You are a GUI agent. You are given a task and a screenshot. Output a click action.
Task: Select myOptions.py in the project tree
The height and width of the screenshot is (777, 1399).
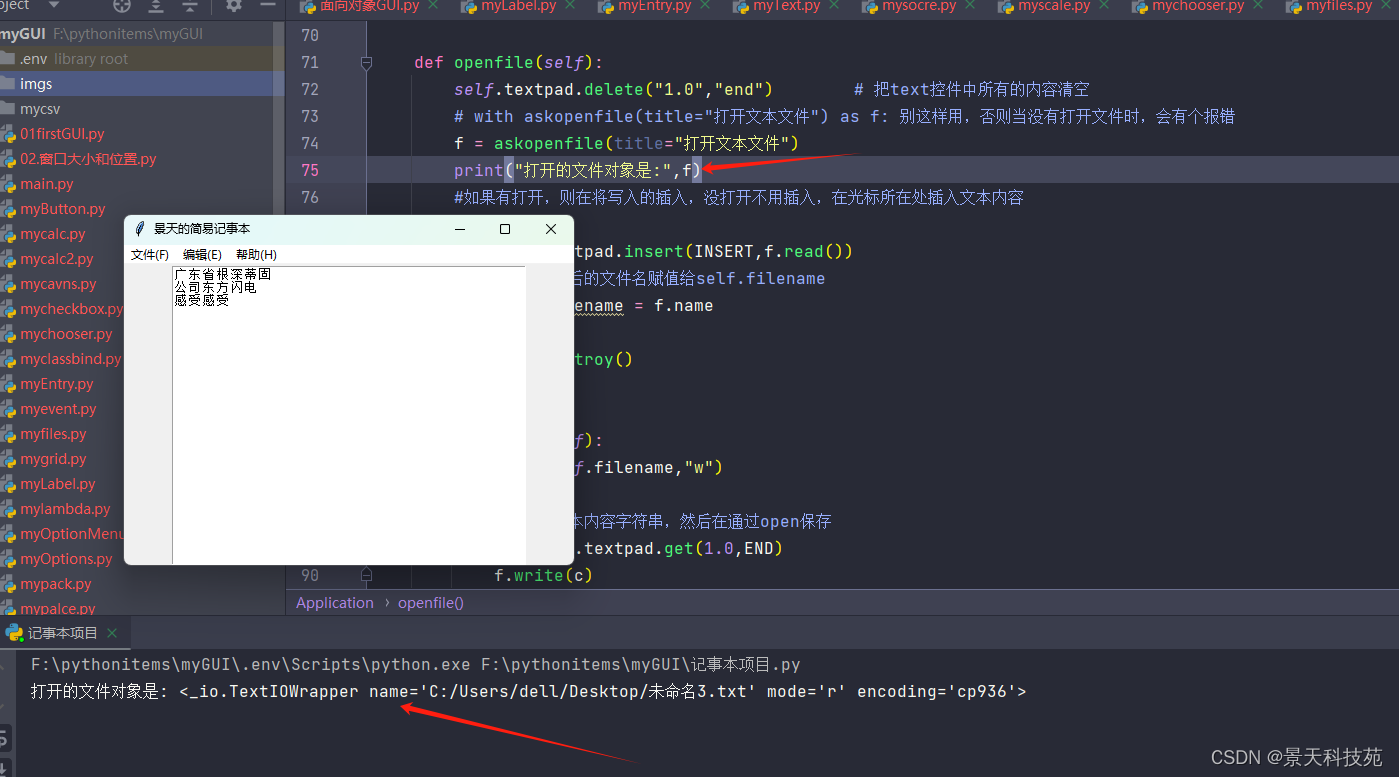[x=66, y=559]
